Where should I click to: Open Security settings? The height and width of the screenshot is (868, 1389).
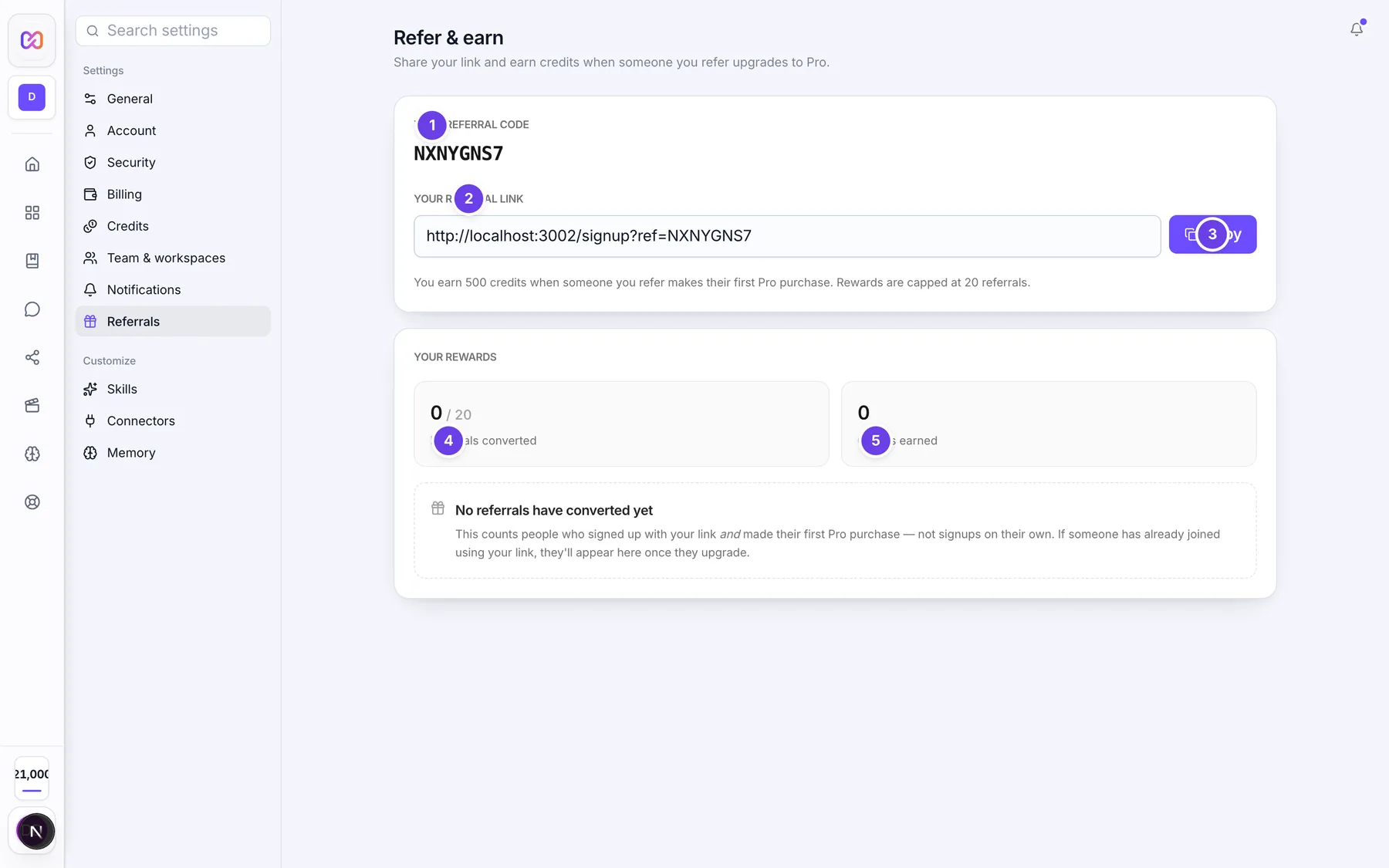click(x=173, y=162)
